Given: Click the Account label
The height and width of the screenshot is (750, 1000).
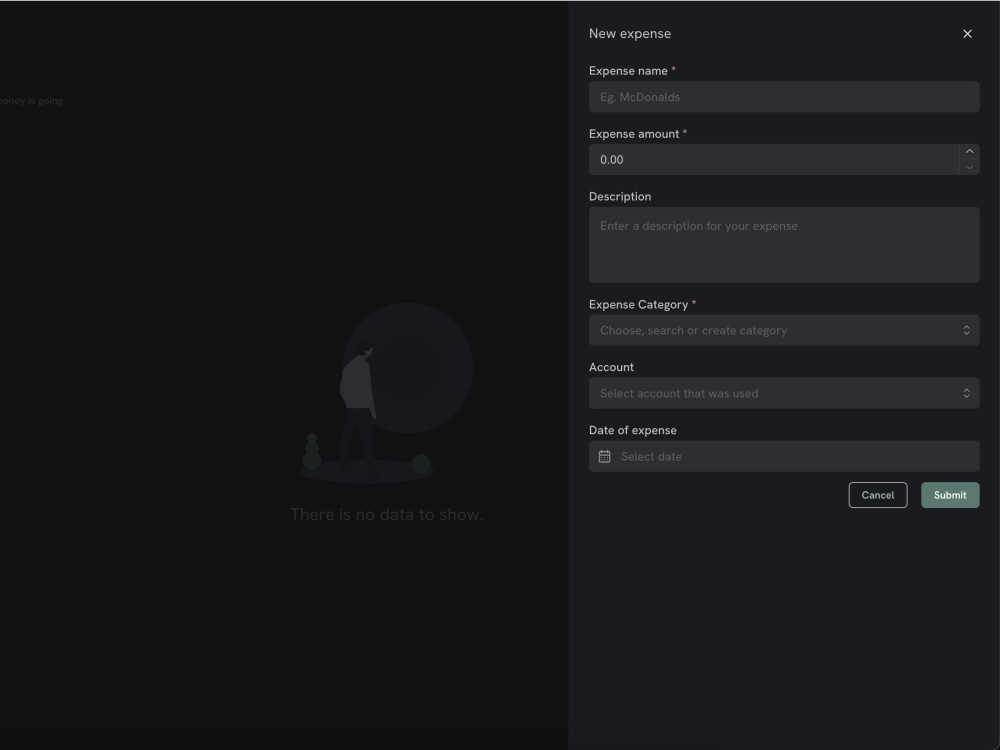Looking at the screenshot, I should coord(611,367).
